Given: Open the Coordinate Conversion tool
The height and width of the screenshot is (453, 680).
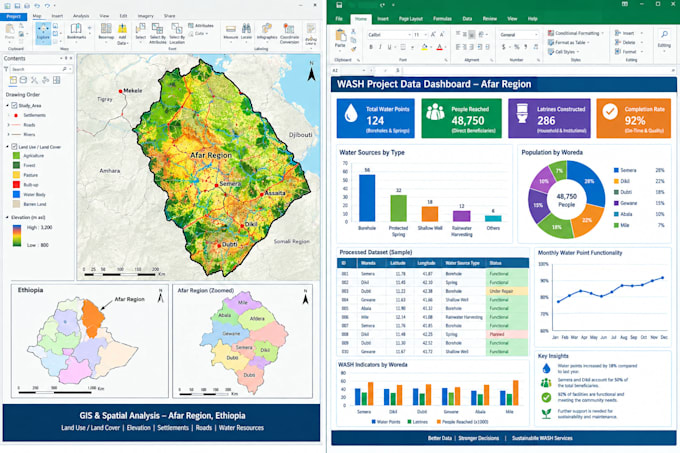Looking at the screenshot, I should (289, 33).
